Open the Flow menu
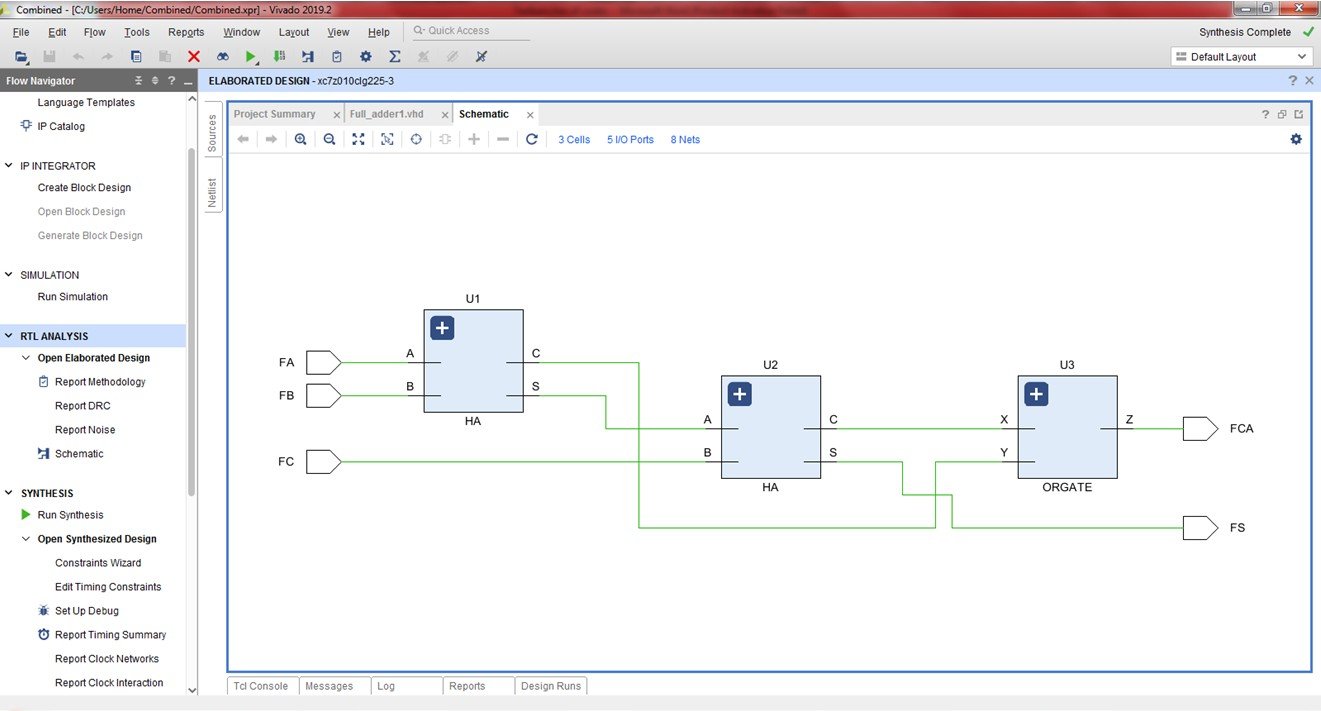1321x711 pixels. (x=95, y=32)
